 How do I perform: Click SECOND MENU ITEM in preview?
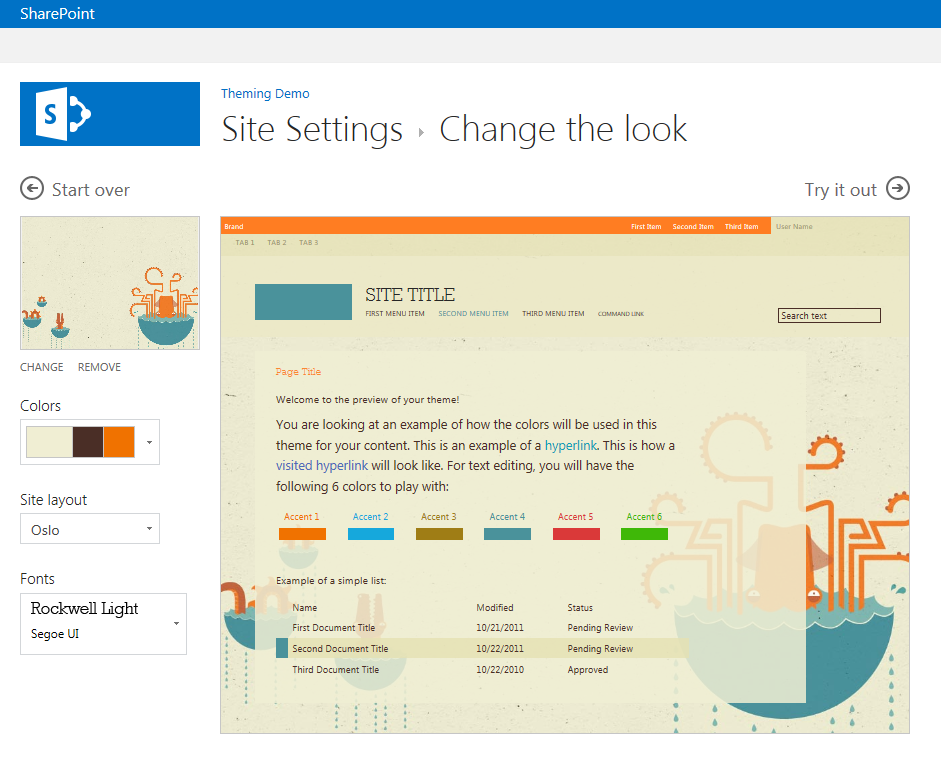(473, 313)
